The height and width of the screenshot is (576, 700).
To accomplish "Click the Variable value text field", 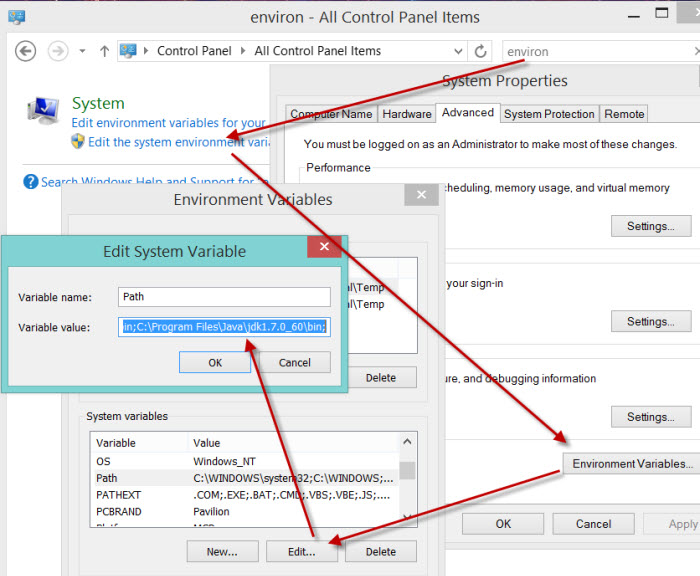I will (224, 326).
